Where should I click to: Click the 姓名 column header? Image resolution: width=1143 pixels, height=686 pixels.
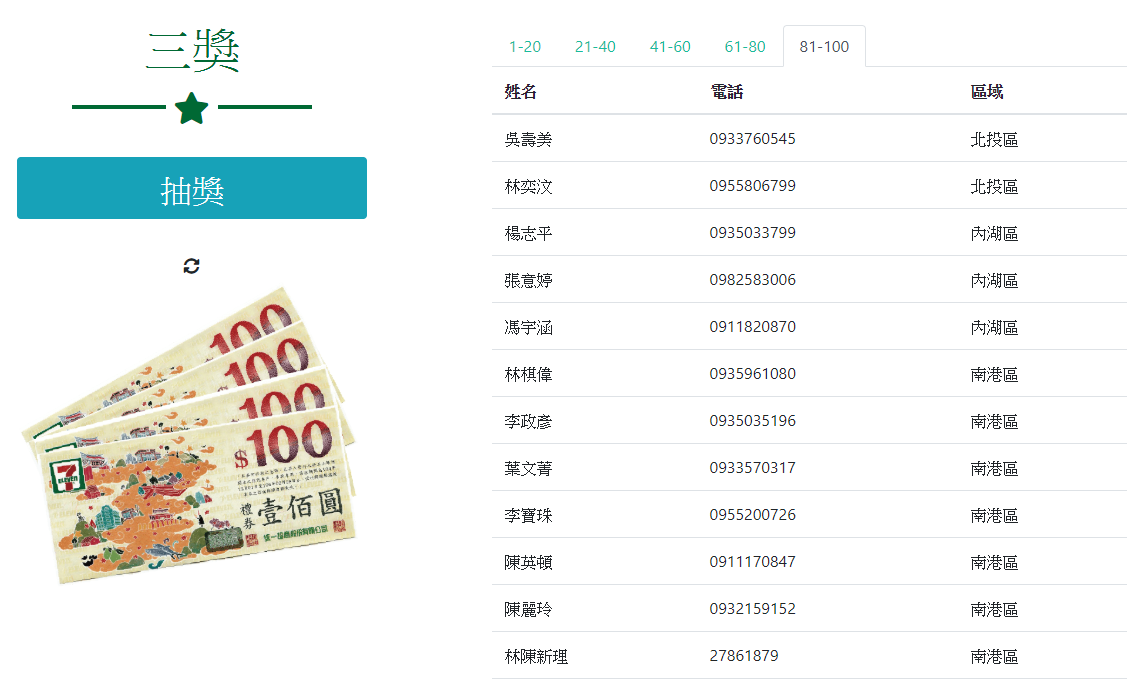520,92
